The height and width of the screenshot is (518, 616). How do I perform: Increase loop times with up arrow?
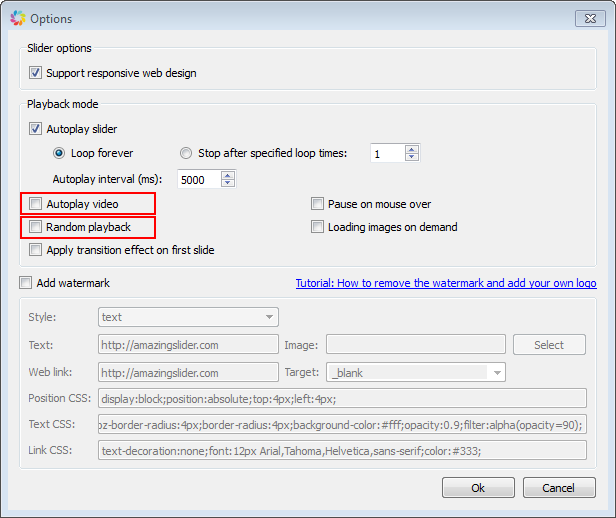[412, 149]
